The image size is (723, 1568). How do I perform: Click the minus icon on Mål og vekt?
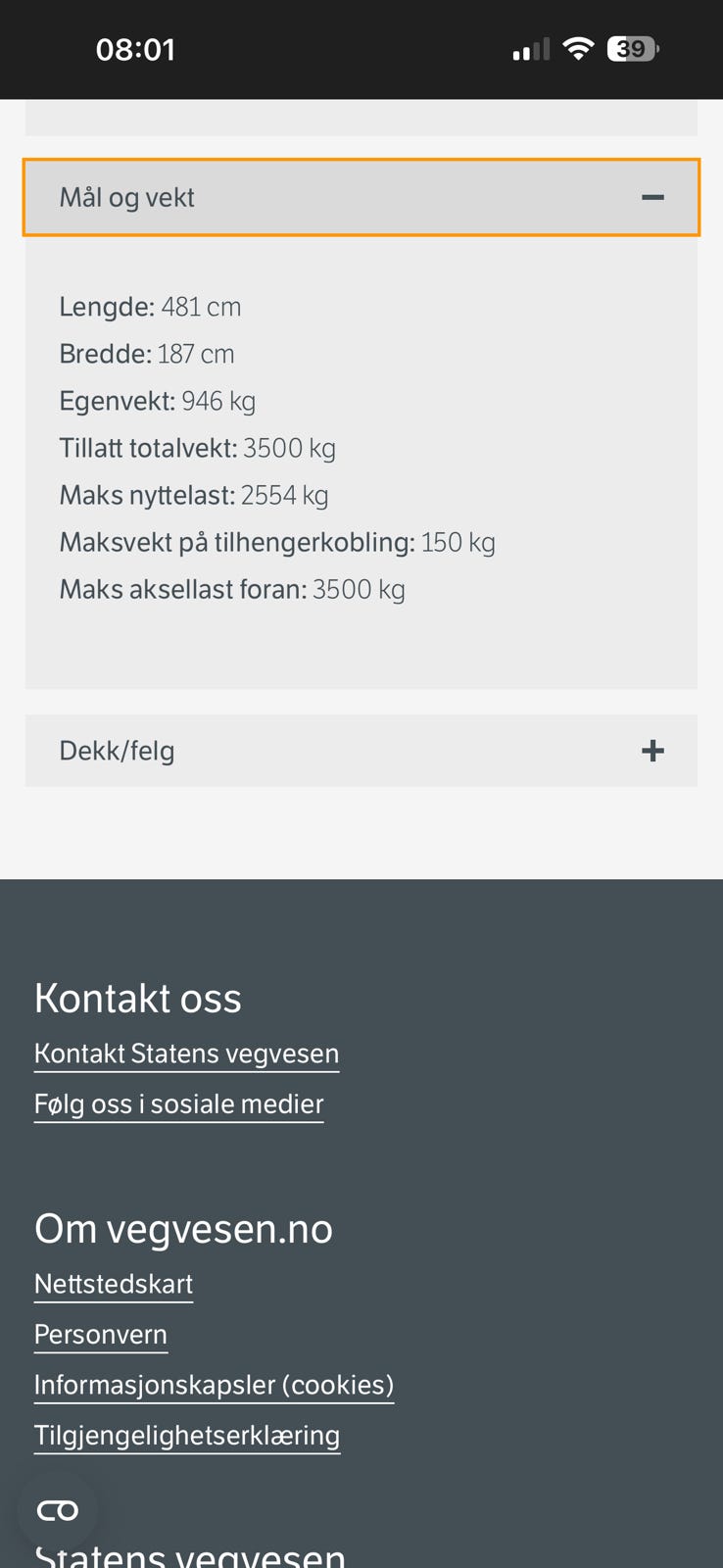652,197
